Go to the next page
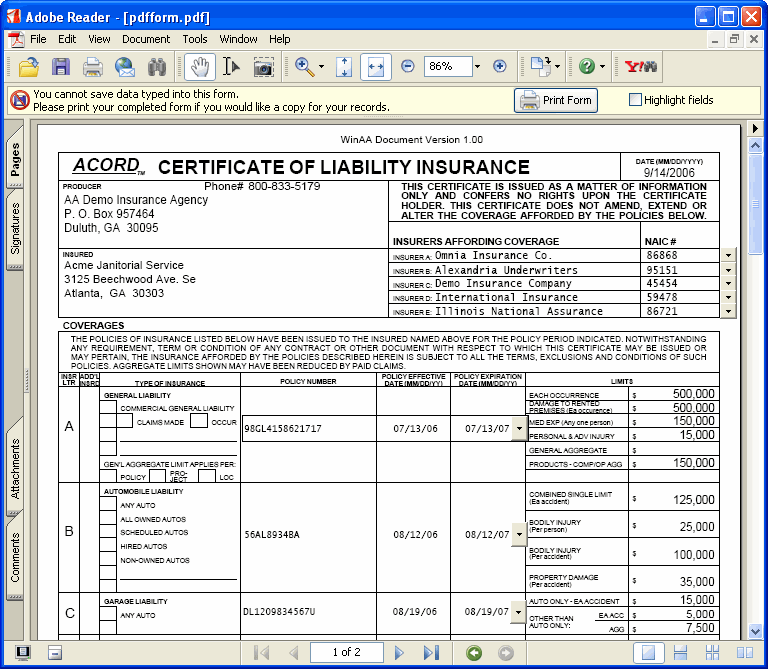Viewport: 768px width, 669px height. (x=399, y=652)
